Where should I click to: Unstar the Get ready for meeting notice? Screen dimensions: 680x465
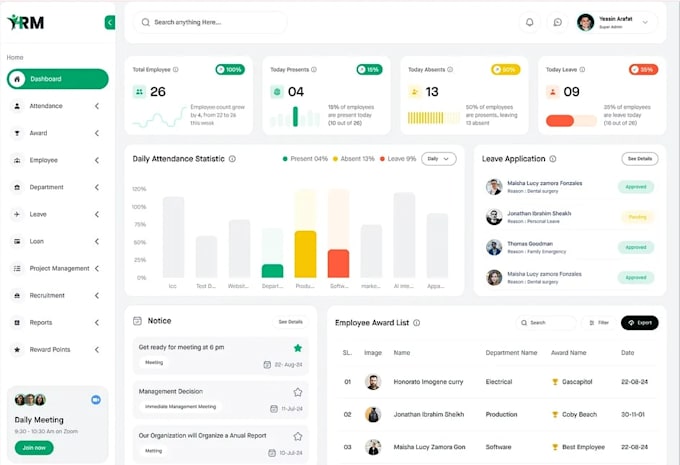coord(298,348)
